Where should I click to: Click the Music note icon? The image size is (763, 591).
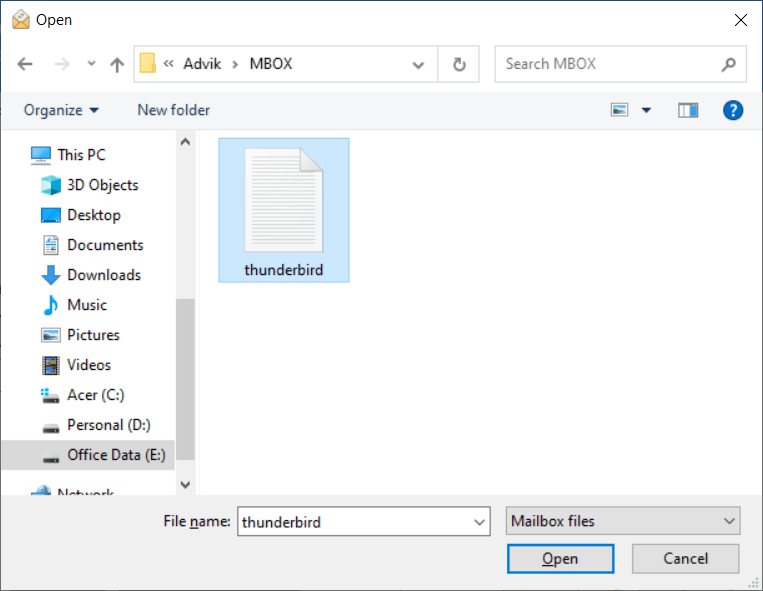tap(51, 305)
